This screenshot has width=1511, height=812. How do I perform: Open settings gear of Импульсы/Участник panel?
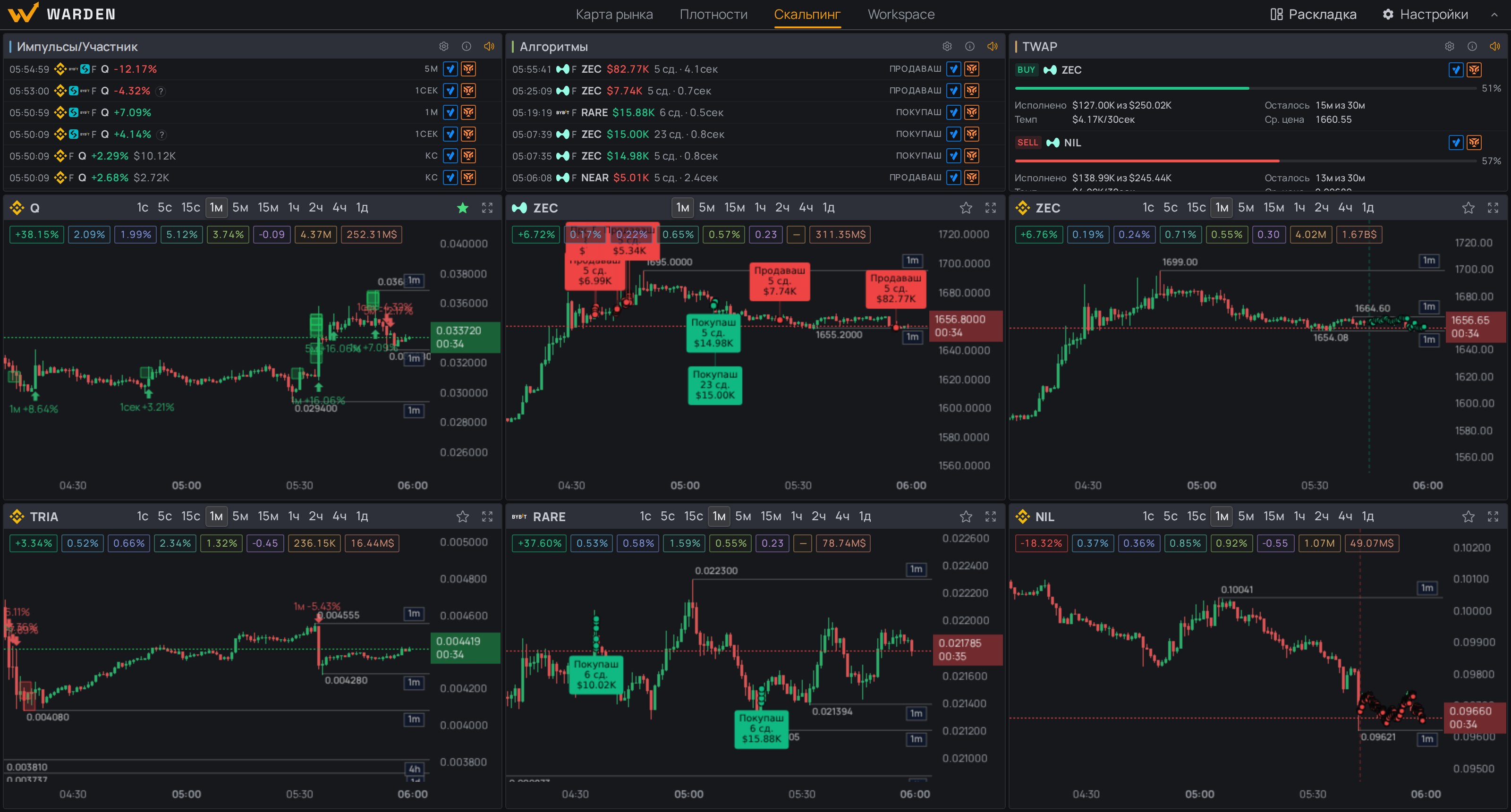pyautogui.click(x=443, y=46)
